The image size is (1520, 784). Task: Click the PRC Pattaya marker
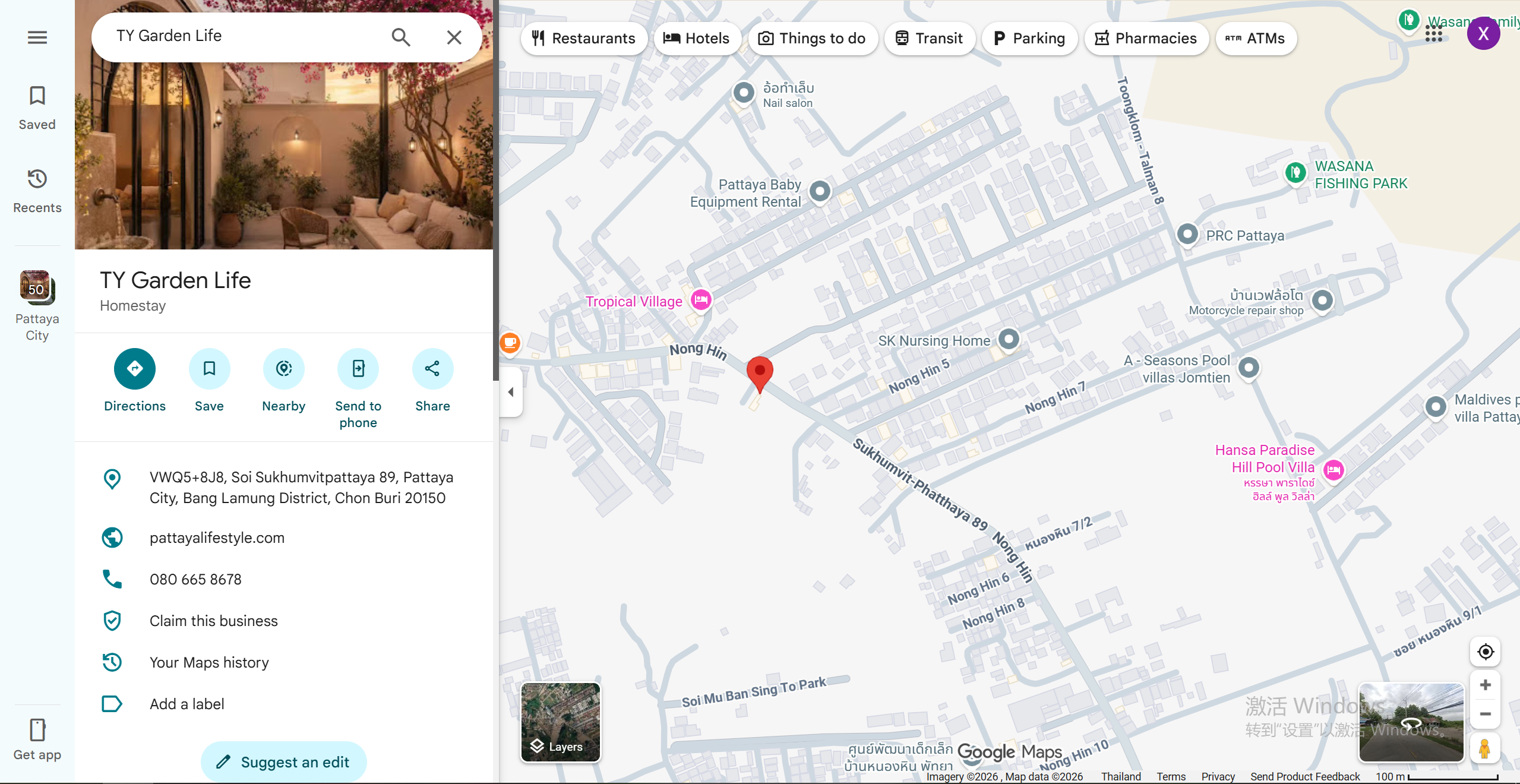pyautogui.click(x=1187, y=234)
